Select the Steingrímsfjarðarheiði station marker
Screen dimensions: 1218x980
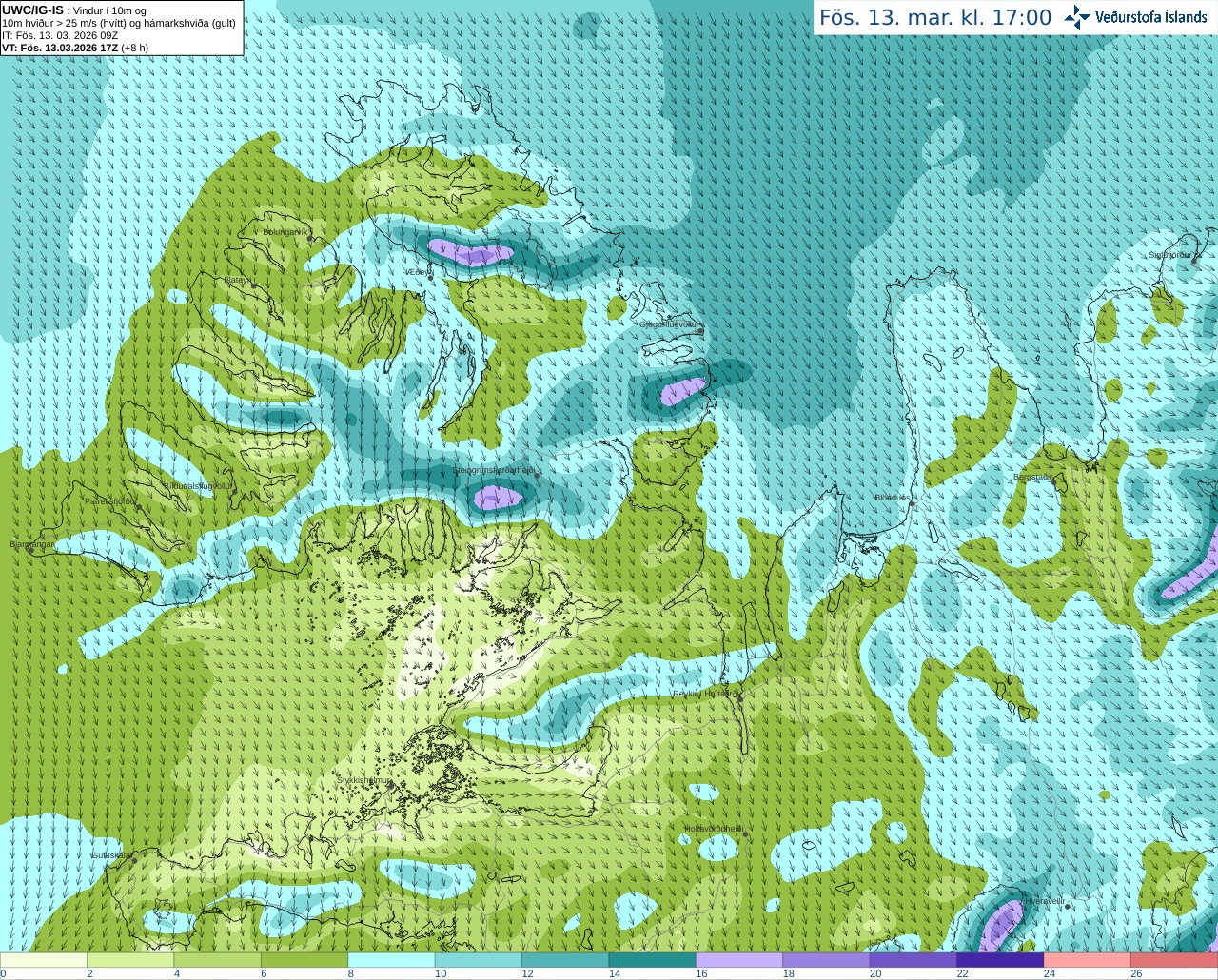(537, 475)
